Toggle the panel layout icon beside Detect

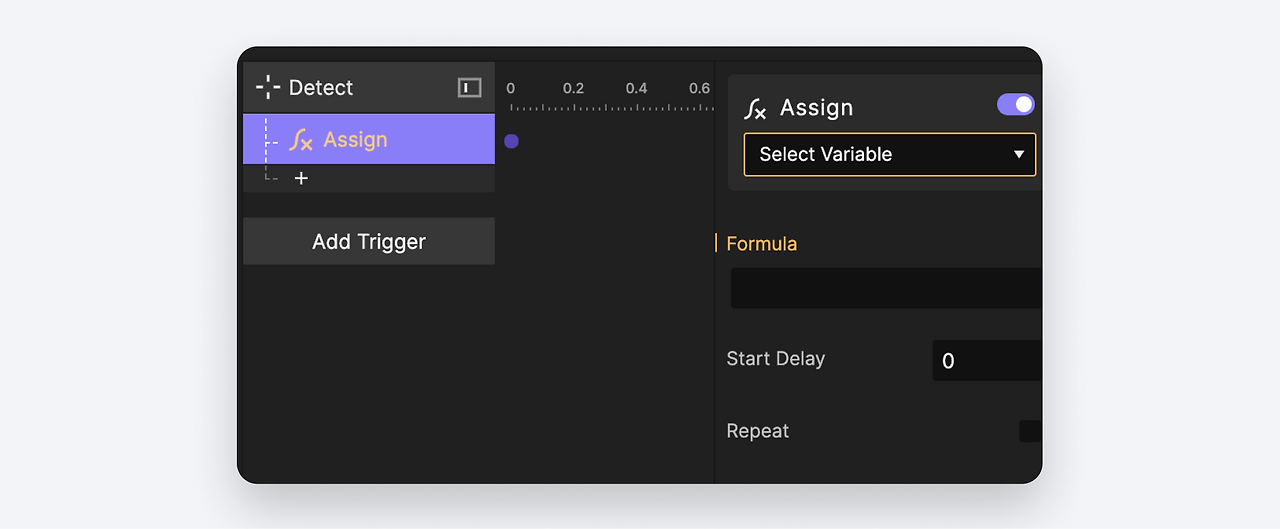[x=470, y=88]
